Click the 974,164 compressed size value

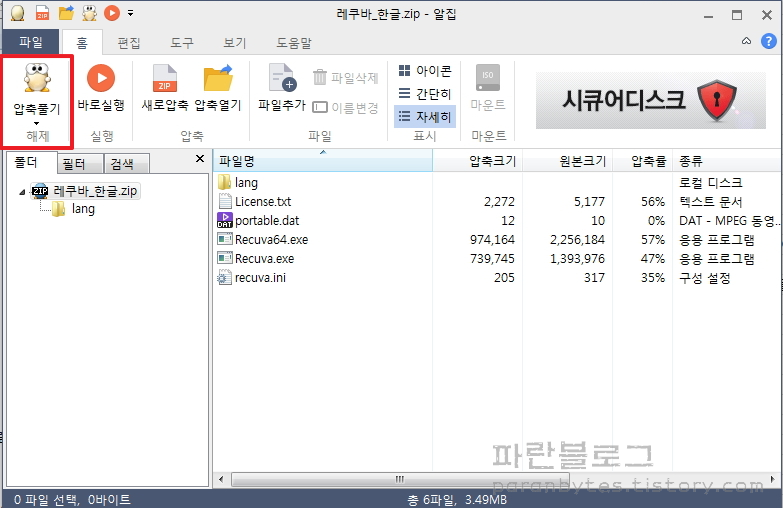point(492,240)
